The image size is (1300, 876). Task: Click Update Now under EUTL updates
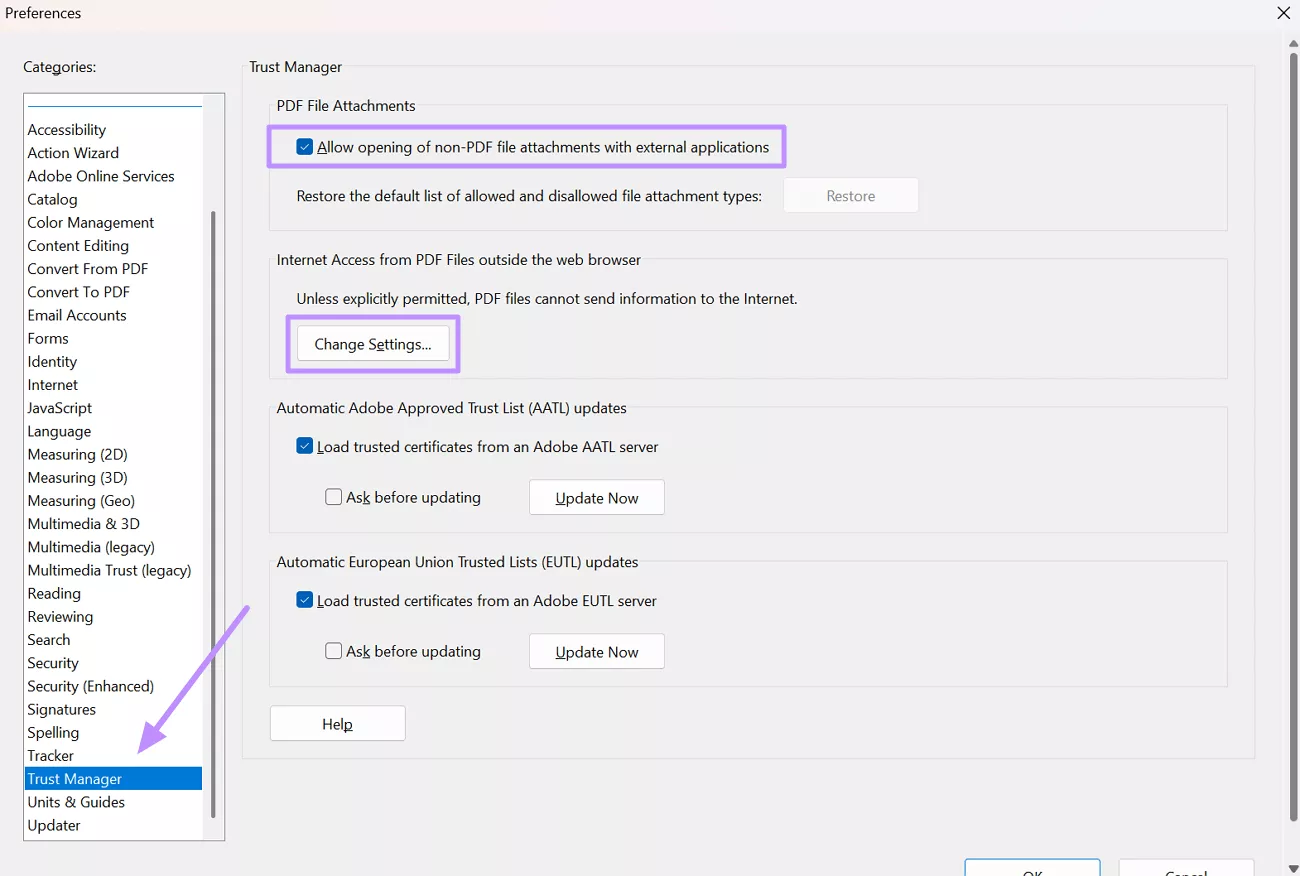point(596,651)
